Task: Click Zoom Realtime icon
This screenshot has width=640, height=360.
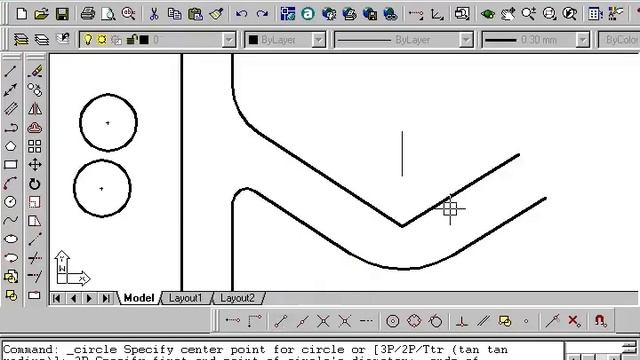Action: point(529,14)
